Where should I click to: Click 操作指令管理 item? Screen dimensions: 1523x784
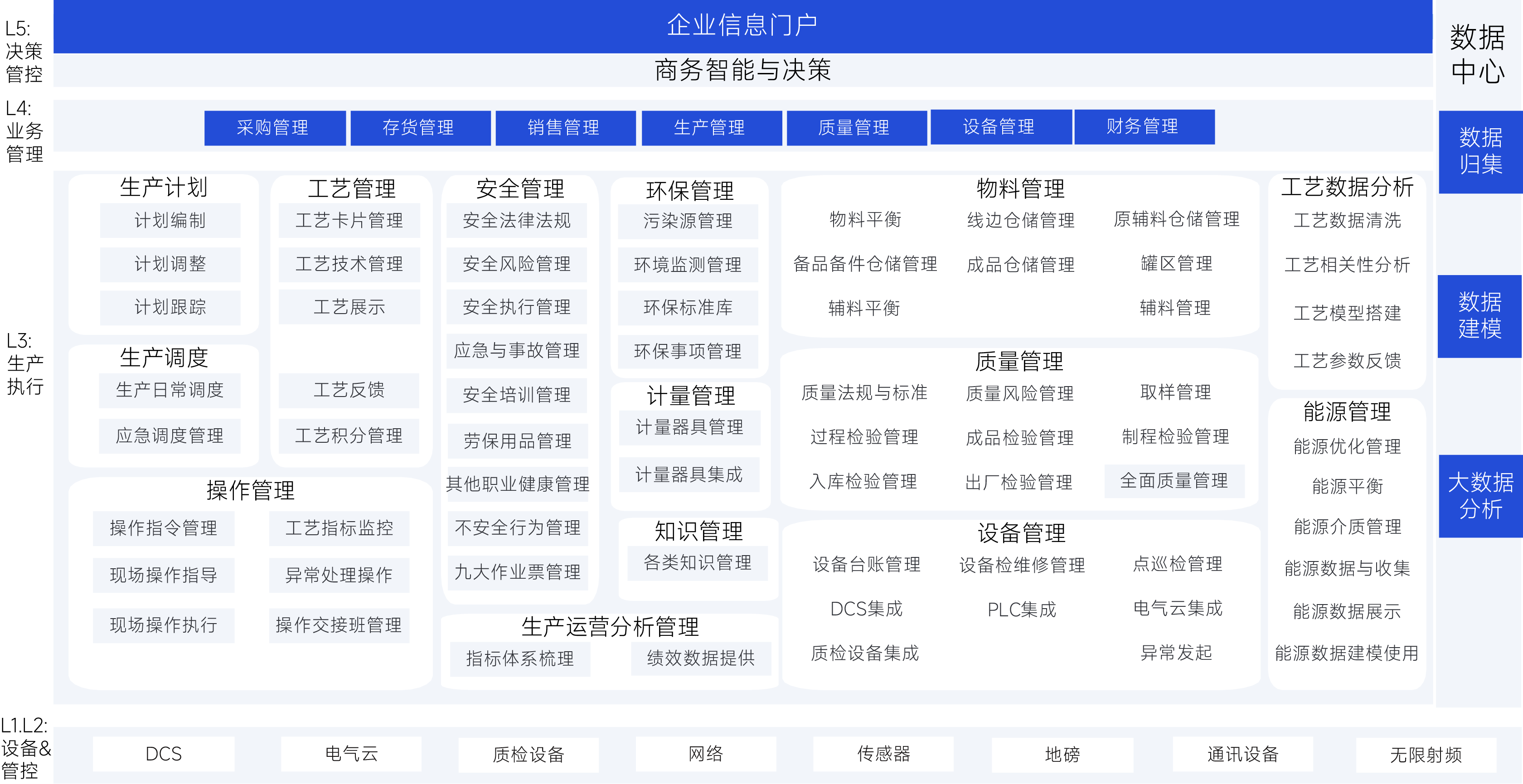(x=164, y=528)
